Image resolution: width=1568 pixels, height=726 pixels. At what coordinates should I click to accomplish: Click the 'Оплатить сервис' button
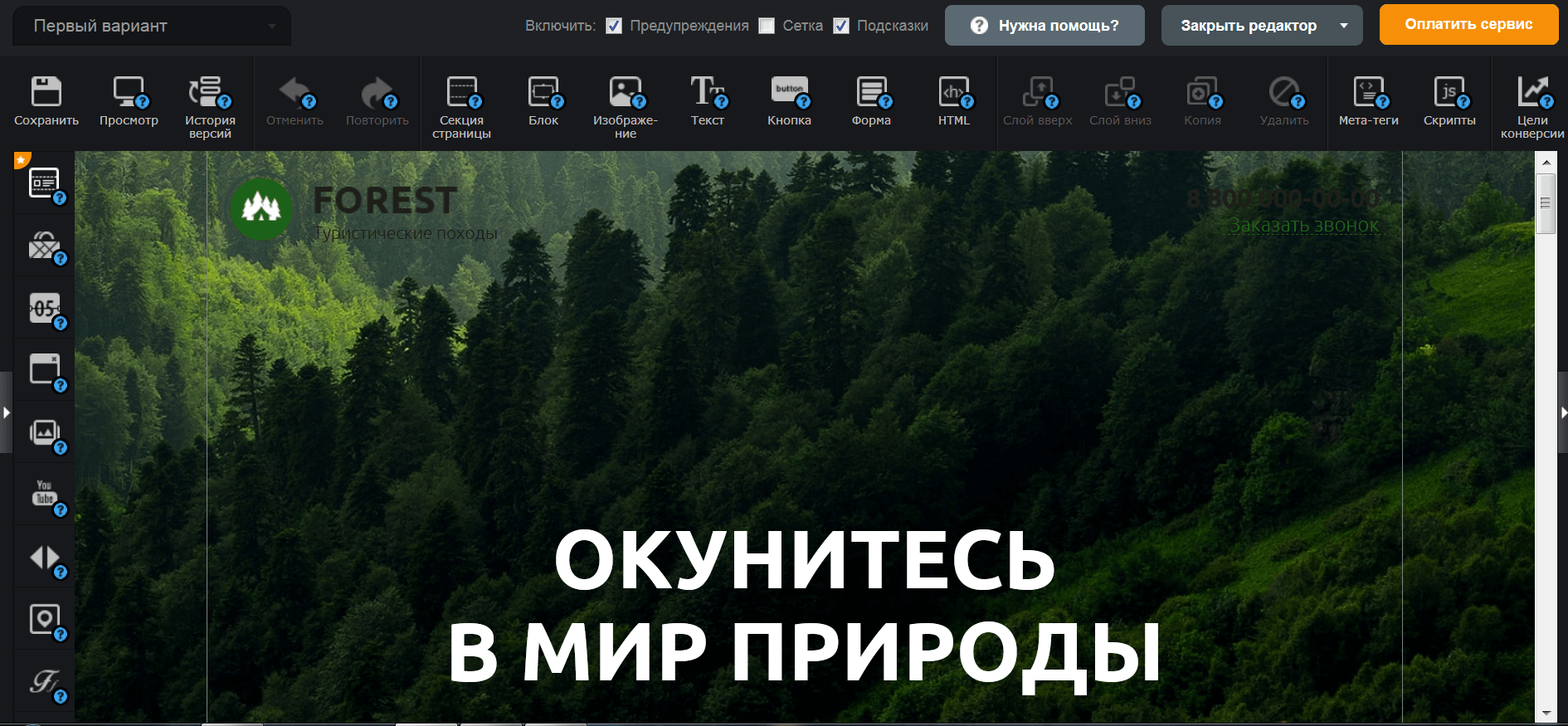tap(1468, 25)
